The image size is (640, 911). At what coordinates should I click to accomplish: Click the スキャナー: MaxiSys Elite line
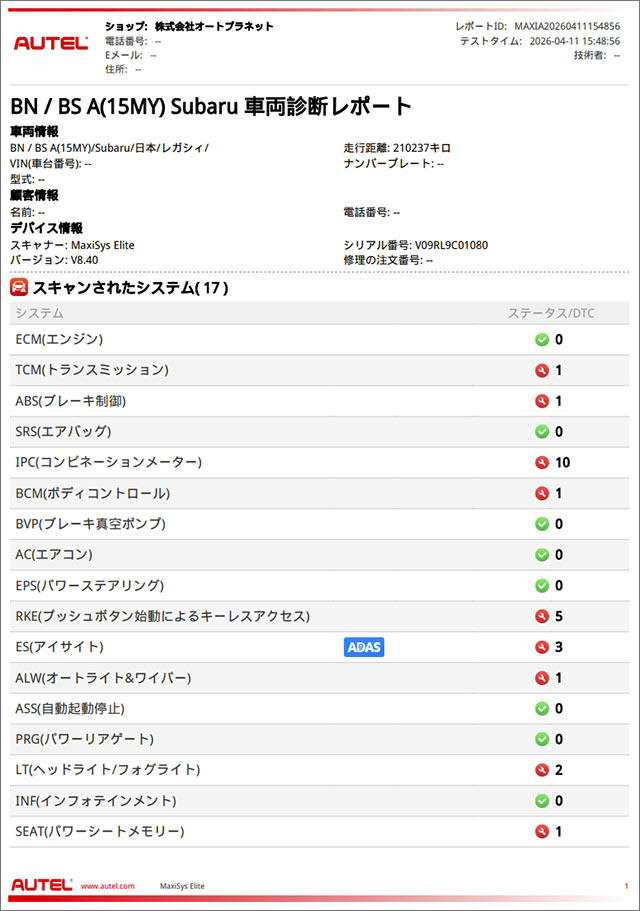pos(72,245)
